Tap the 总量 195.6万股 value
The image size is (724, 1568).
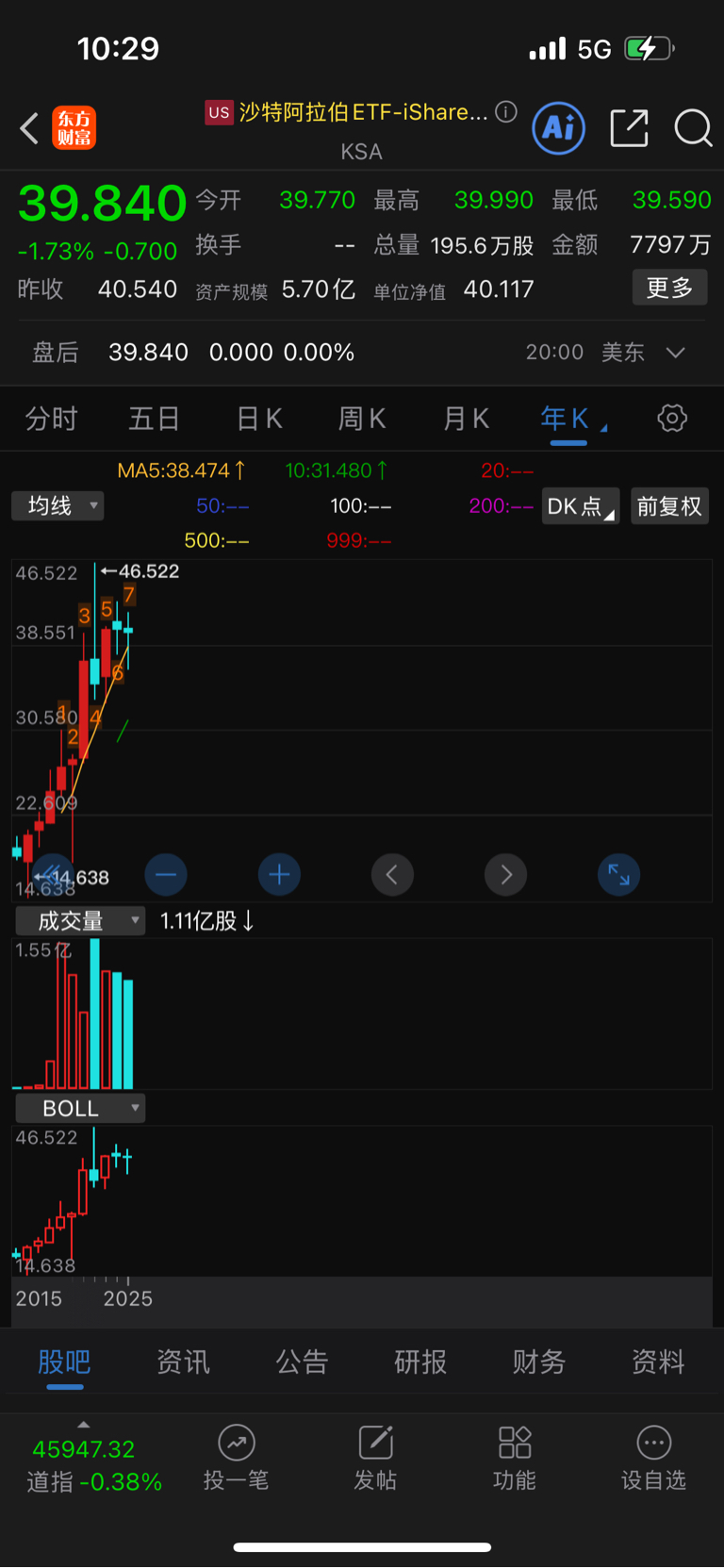pos(454,245)
